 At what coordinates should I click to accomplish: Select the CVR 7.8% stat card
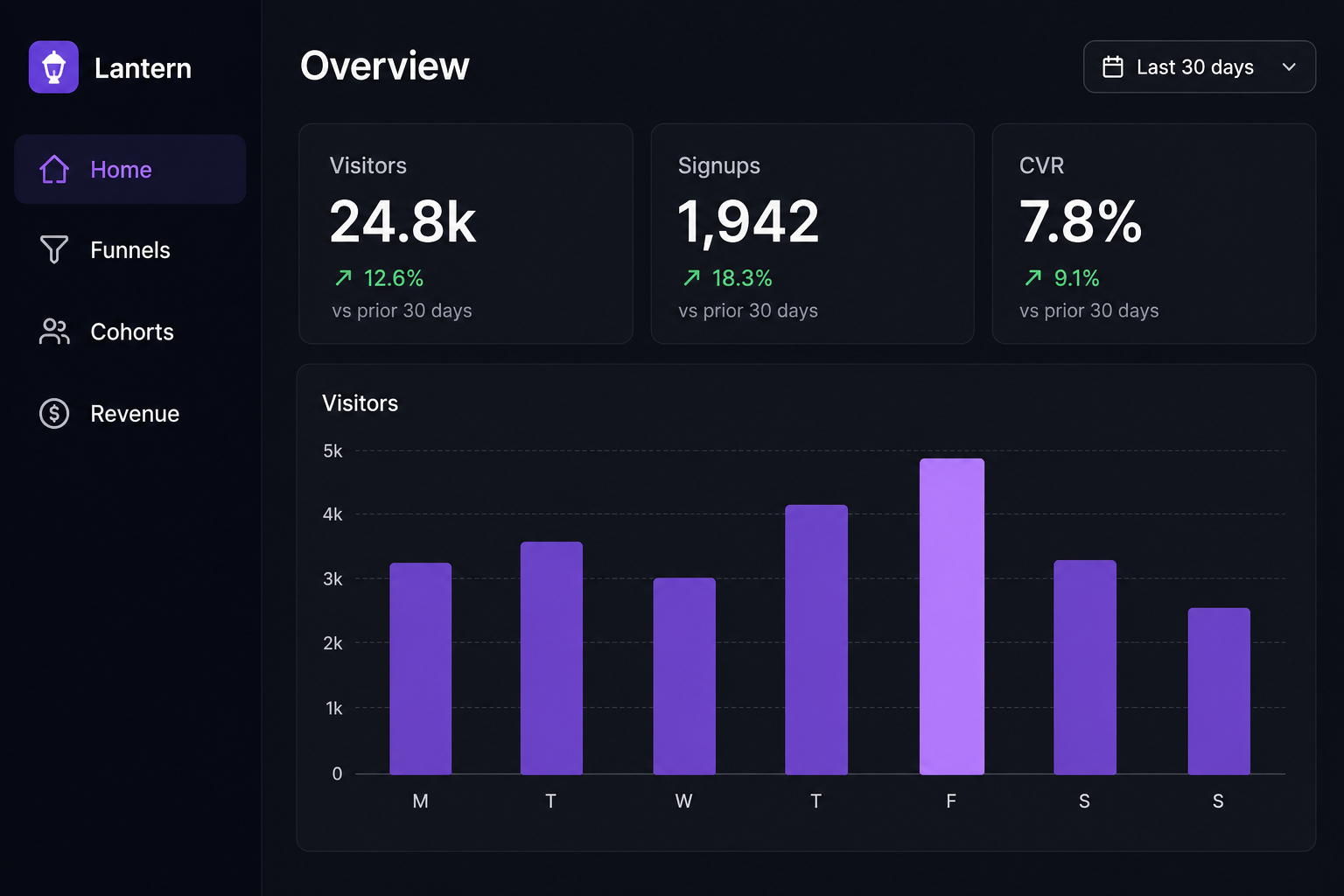(x=1154, y=234)
